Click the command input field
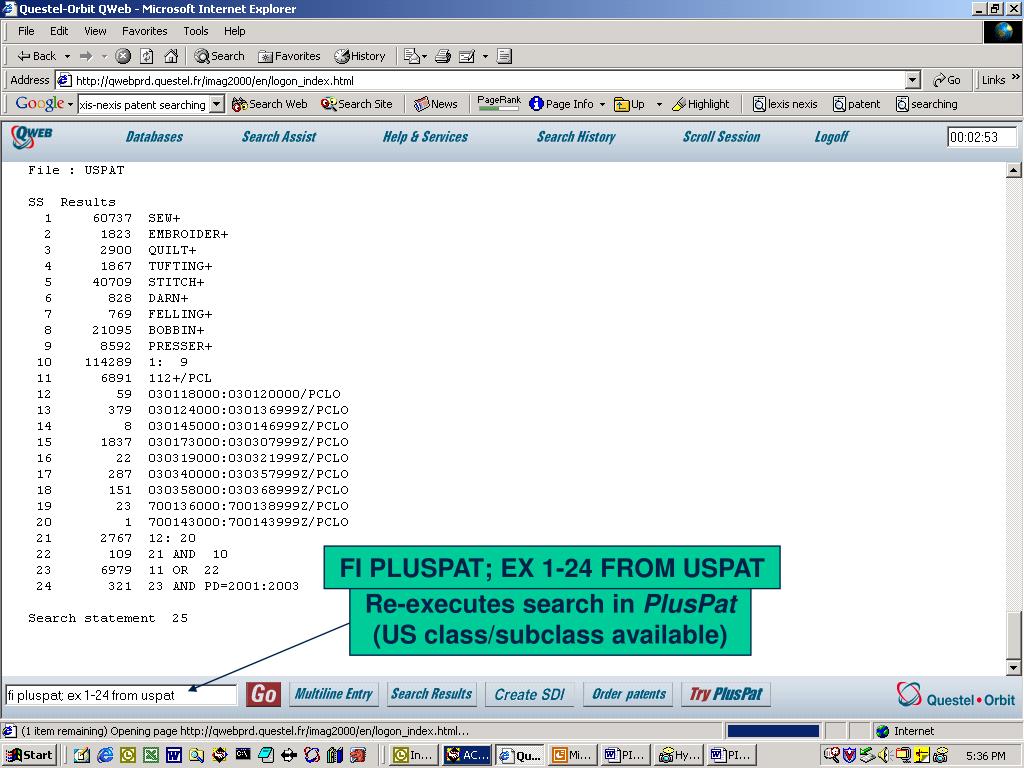Screen dimensions: 1024x768 point(121,695)
